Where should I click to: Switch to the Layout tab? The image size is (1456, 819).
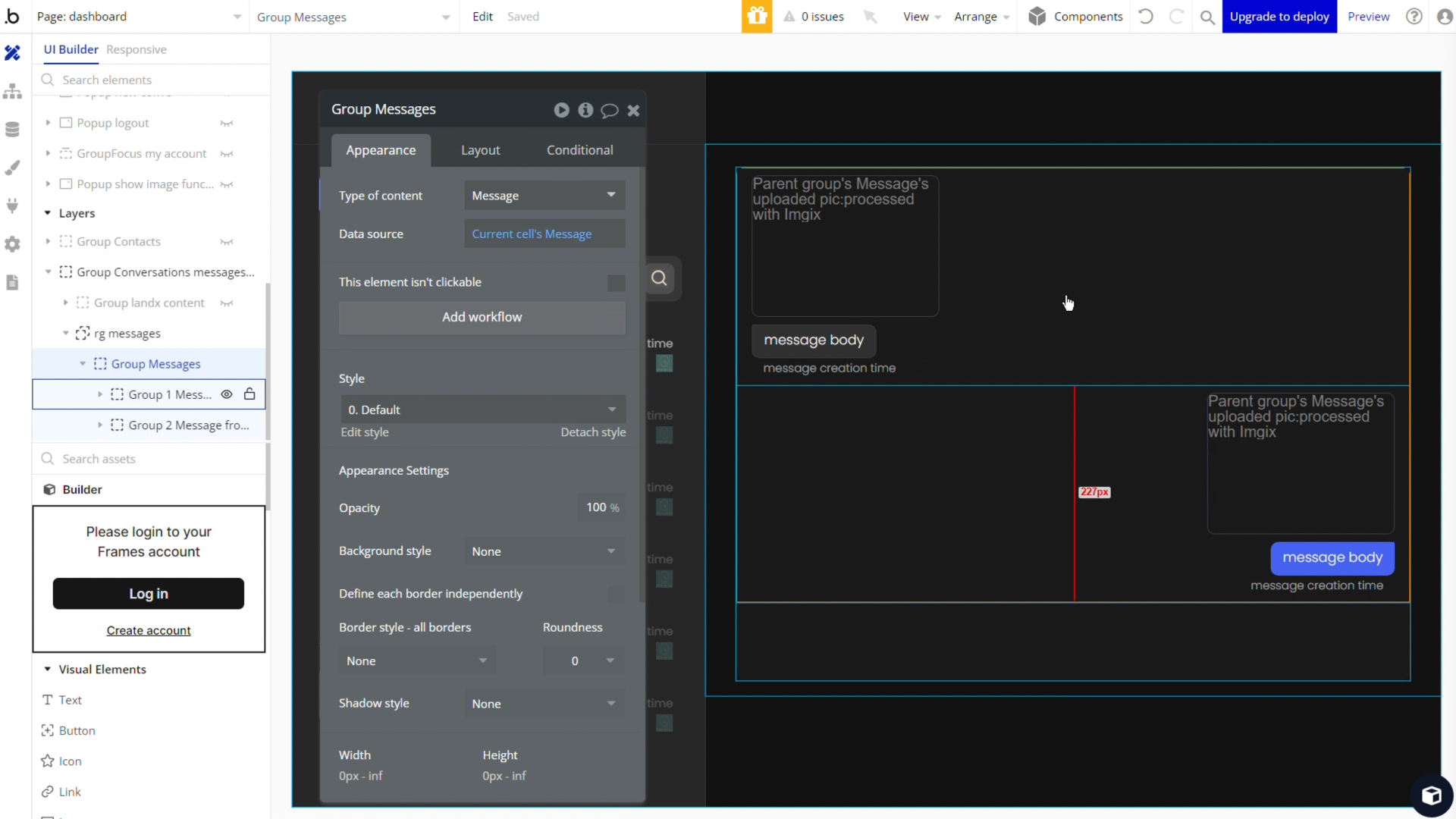(480, 150)
